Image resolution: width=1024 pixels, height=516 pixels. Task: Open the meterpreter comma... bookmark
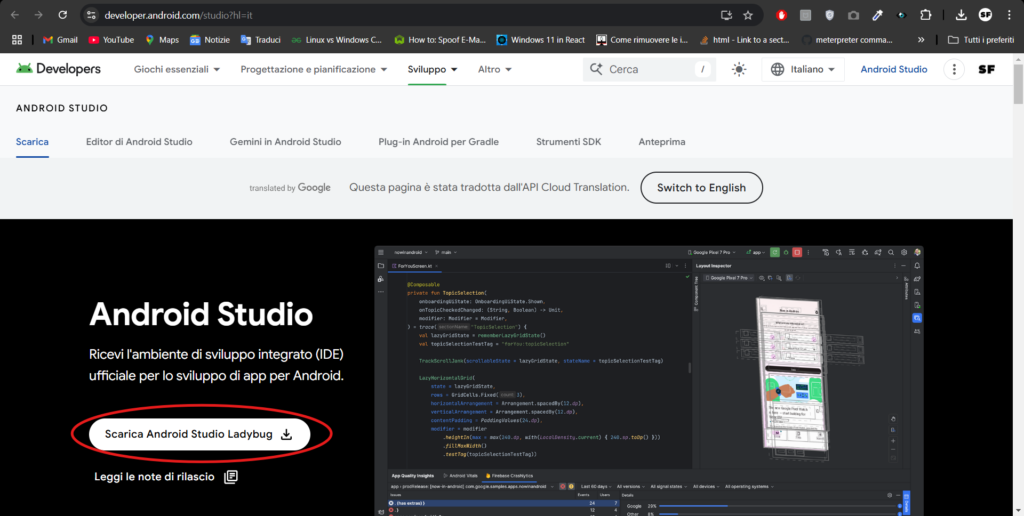pos(847,40)
